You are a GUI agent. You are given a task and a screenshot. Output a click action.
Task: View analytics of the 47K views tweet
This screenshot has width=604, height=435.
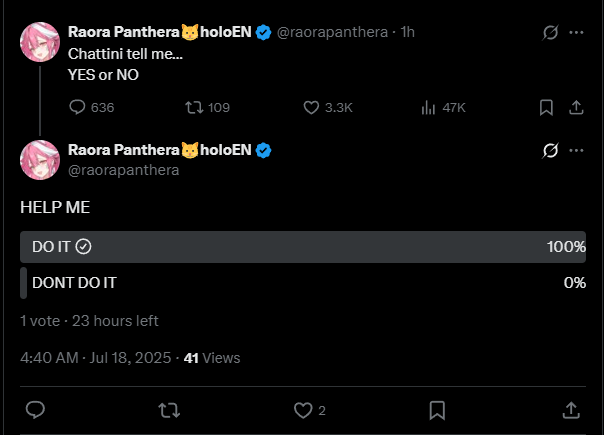(429, 107)
